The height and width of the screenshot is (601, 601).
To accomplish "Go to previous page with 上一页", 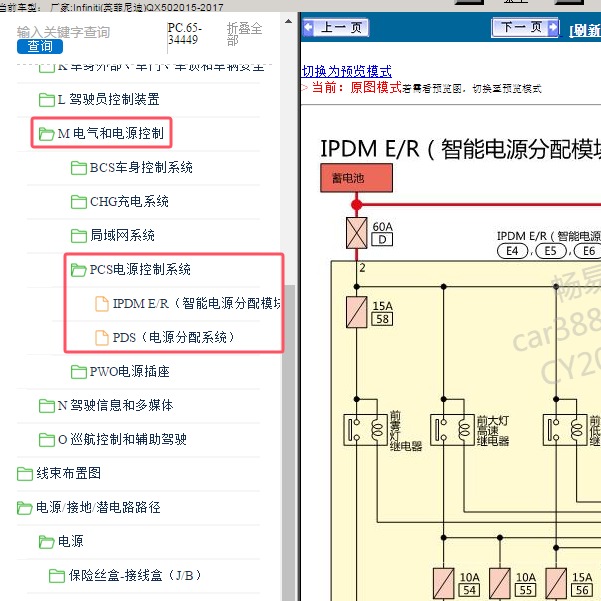I will 336,27.
